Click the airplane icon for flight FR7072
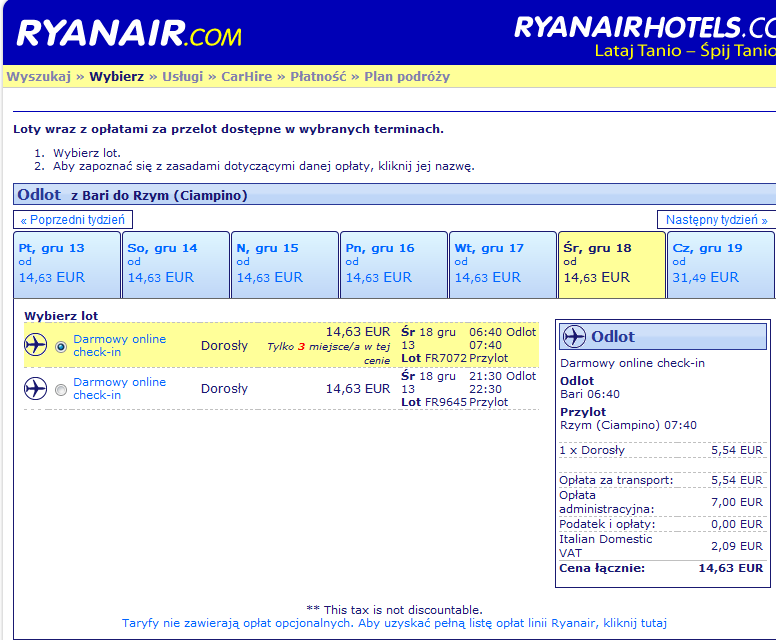Screen dimensions: 776x640 coord(36,345)
